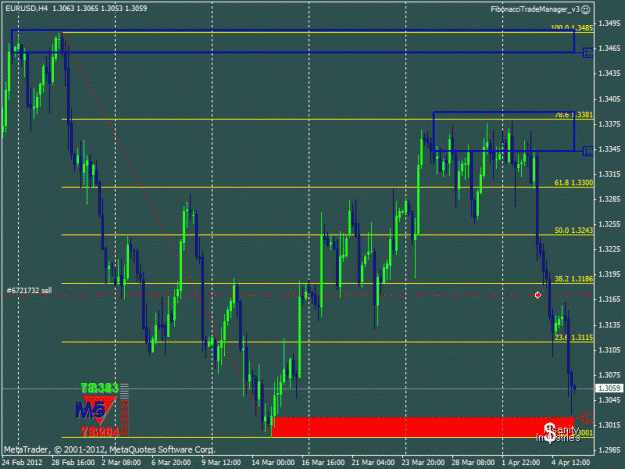Click the striped strength meter beside M5
Image resolution: width=625 pixels, height=469 pixels.
pos(124,410)
